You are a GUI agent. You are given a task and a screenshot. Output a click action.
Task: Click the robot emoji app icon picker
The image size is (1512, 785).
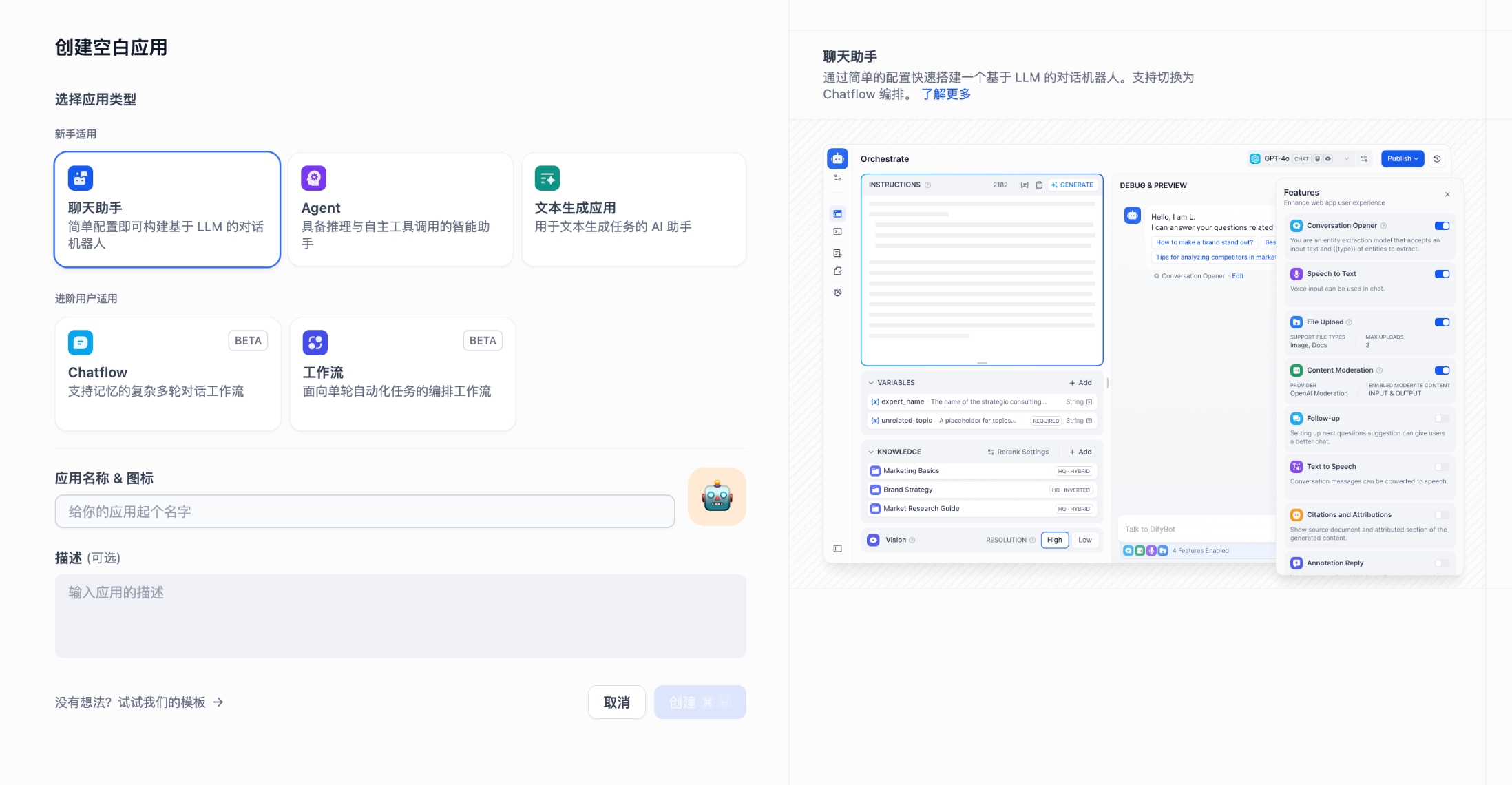coord(717,496)
